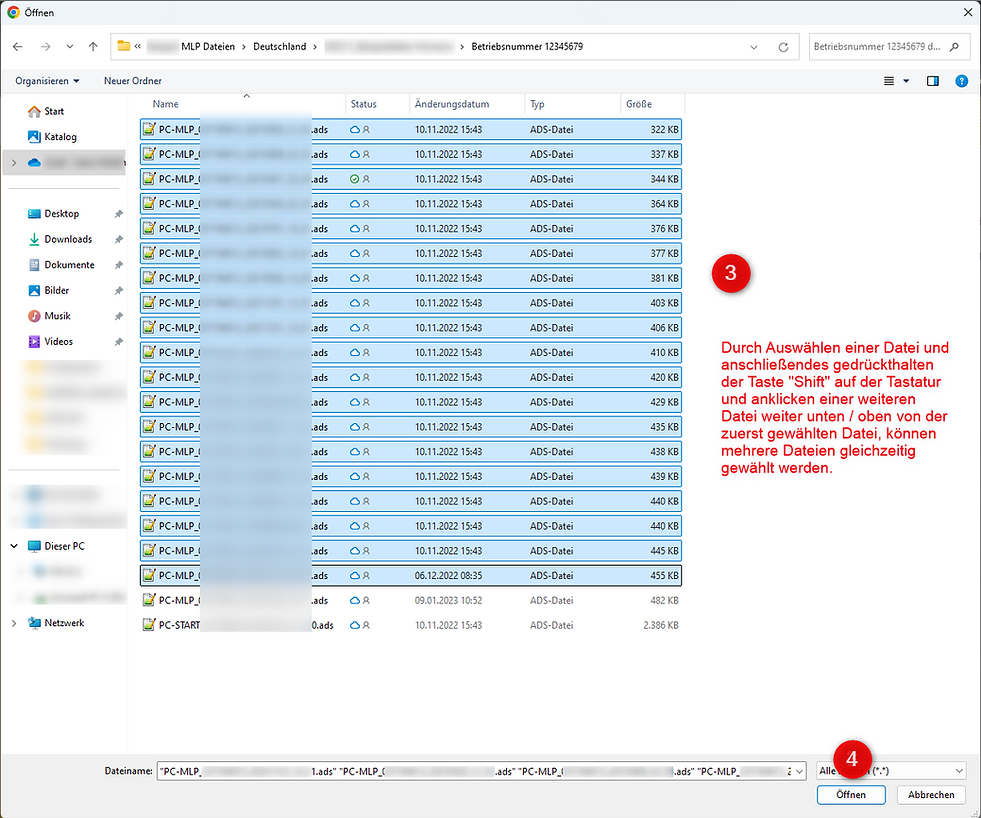Expand the breadcrumb overflow chevron
This screenshot has width=981, height=818.
coord(138,46)
